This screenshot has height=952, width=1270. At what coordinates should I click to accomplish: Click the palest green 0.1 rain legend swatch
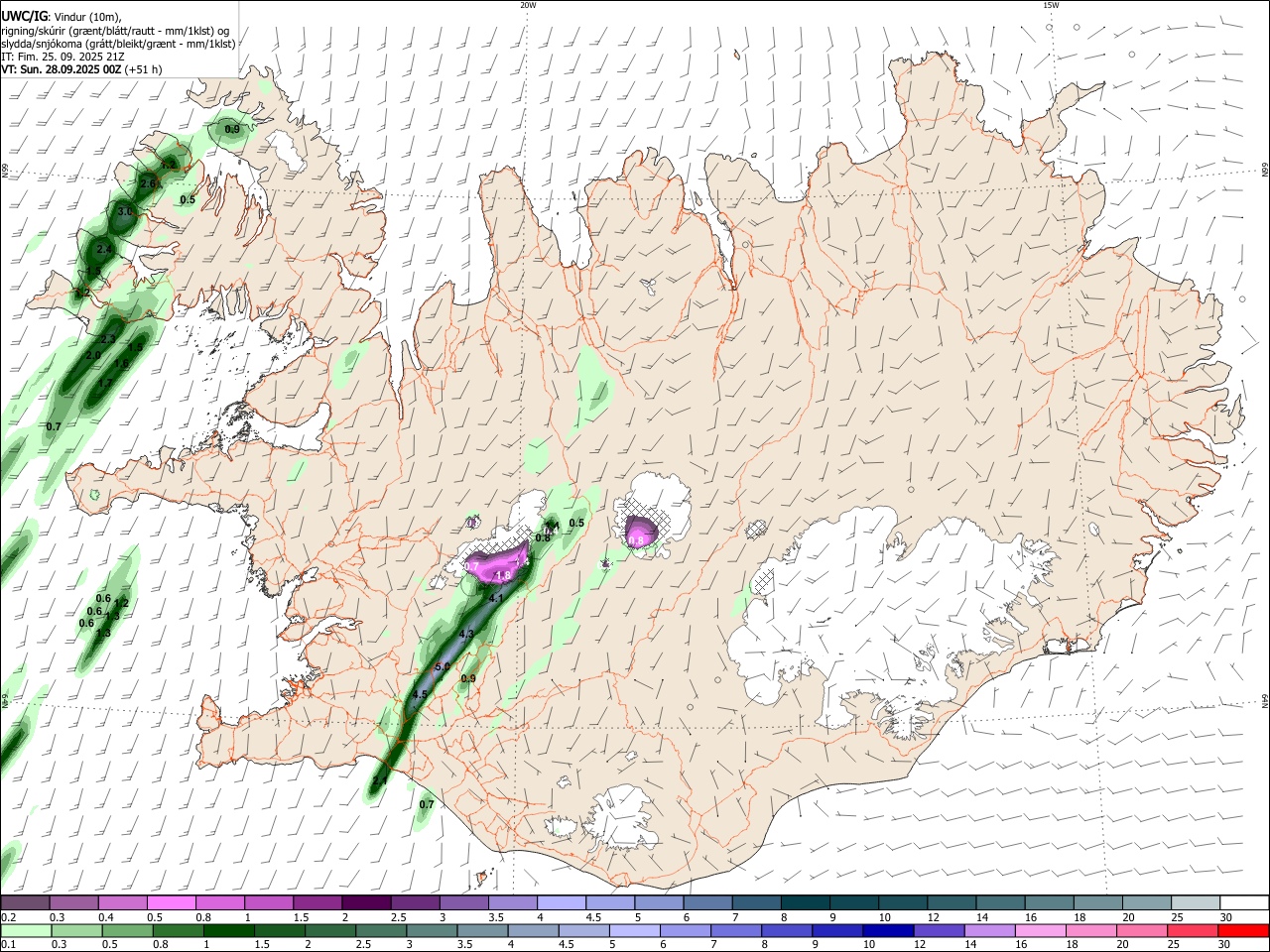[x=26, y=930]
